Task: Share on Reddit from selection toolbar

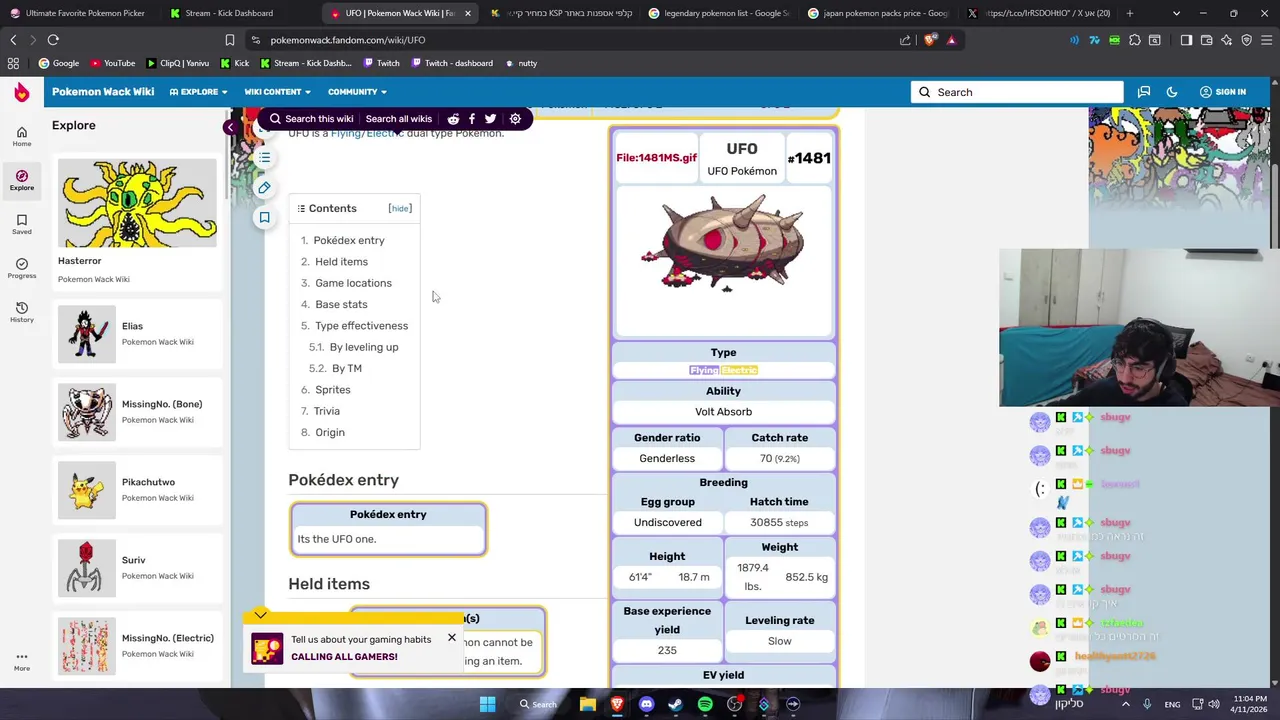Action: click(x=453, y=119)
